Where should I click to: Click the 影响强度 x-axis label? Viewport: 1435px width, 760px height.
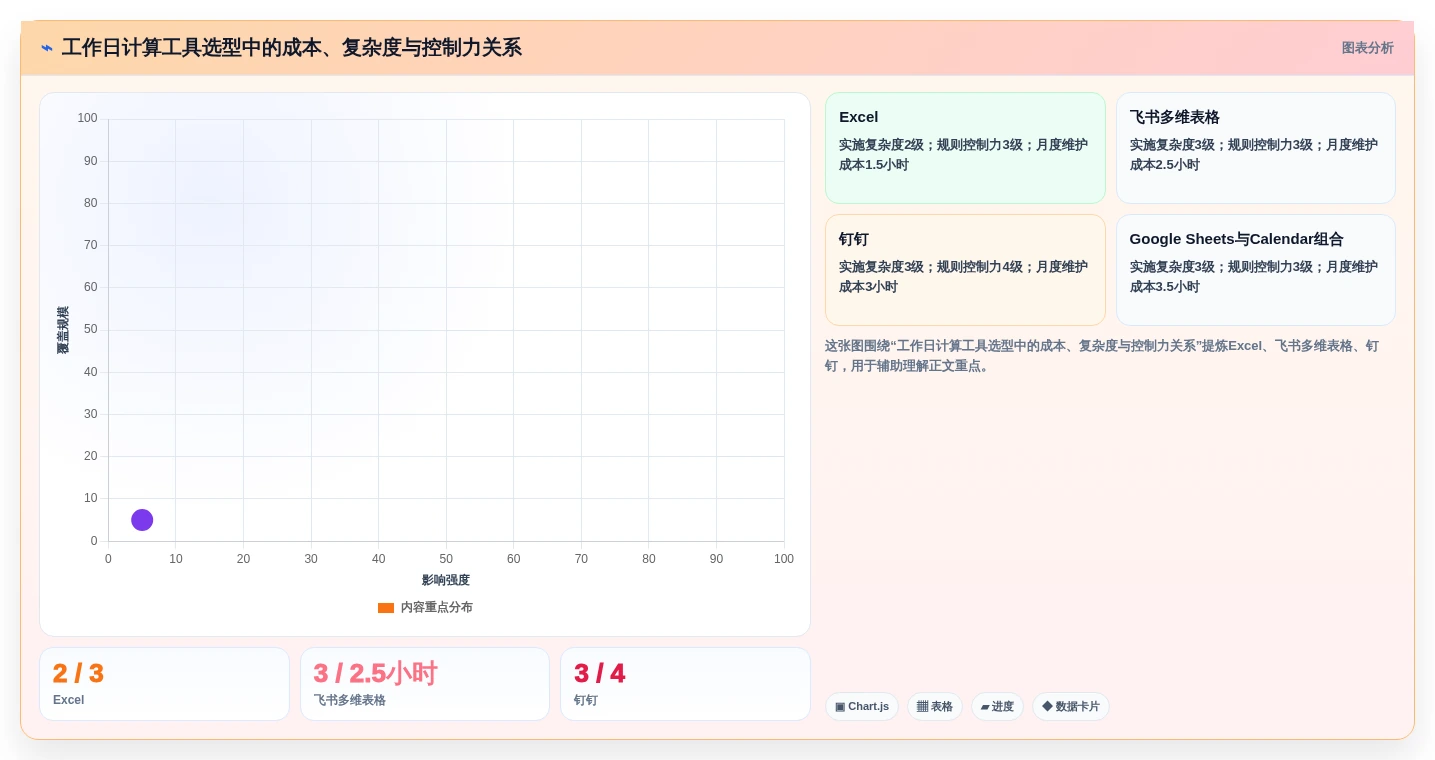tap(446, 580)
